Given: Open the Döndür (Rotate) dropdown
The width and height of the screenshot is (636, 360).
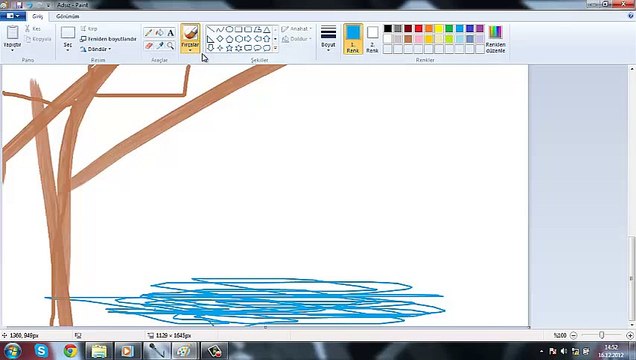Looking at the screenshot, I should [96, 49].
